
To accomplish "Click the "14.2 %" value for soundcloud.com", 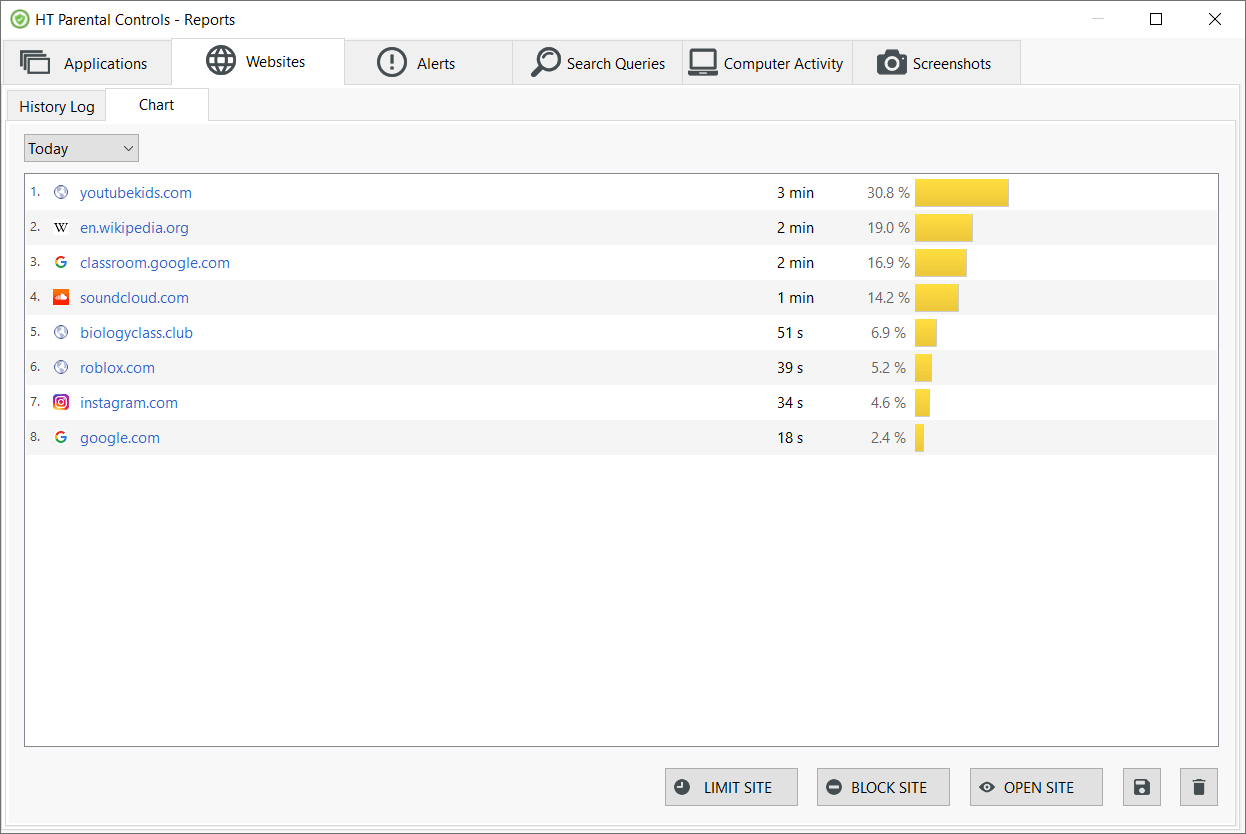I will [888, 298].
